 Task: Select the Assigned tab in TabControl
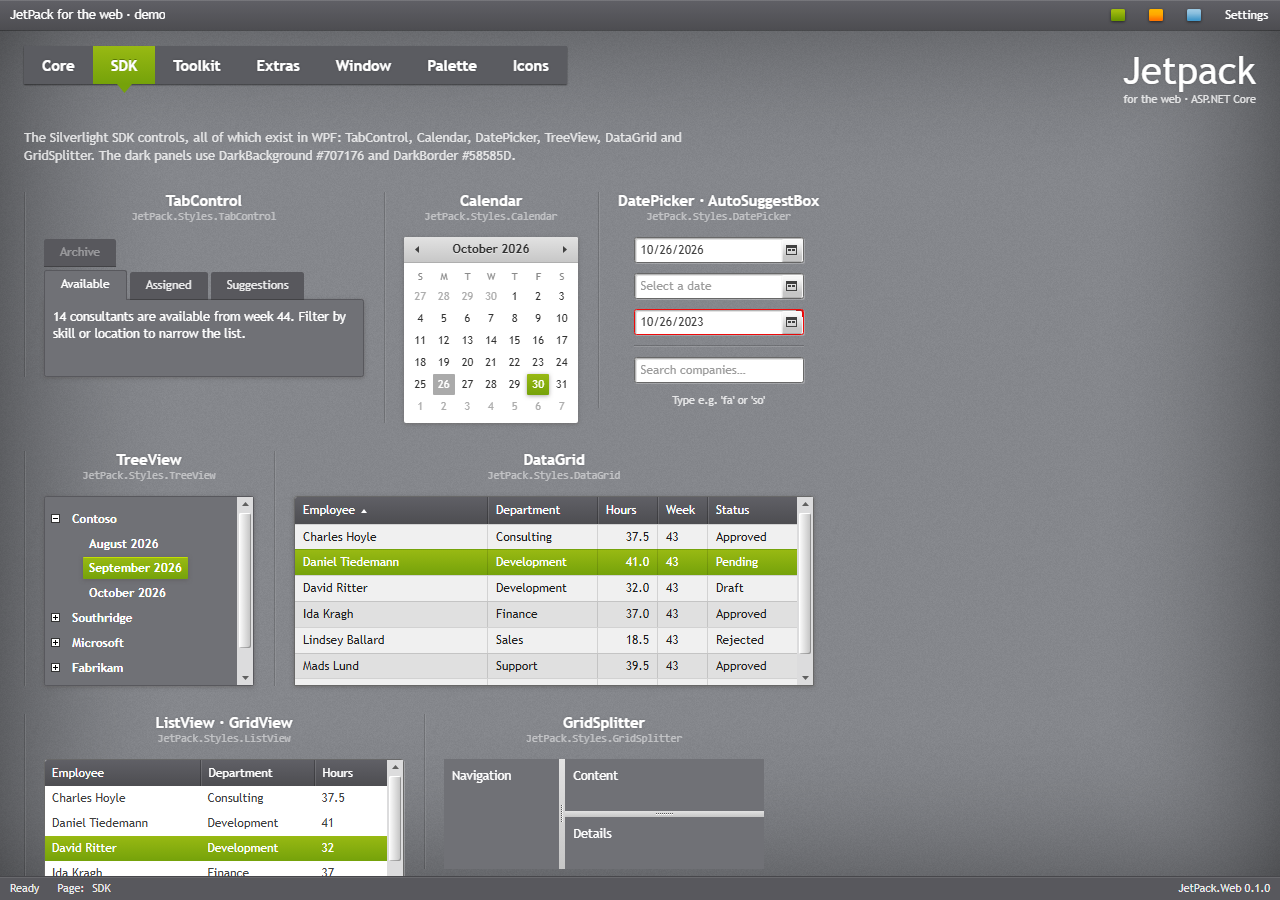click(168, 285)
